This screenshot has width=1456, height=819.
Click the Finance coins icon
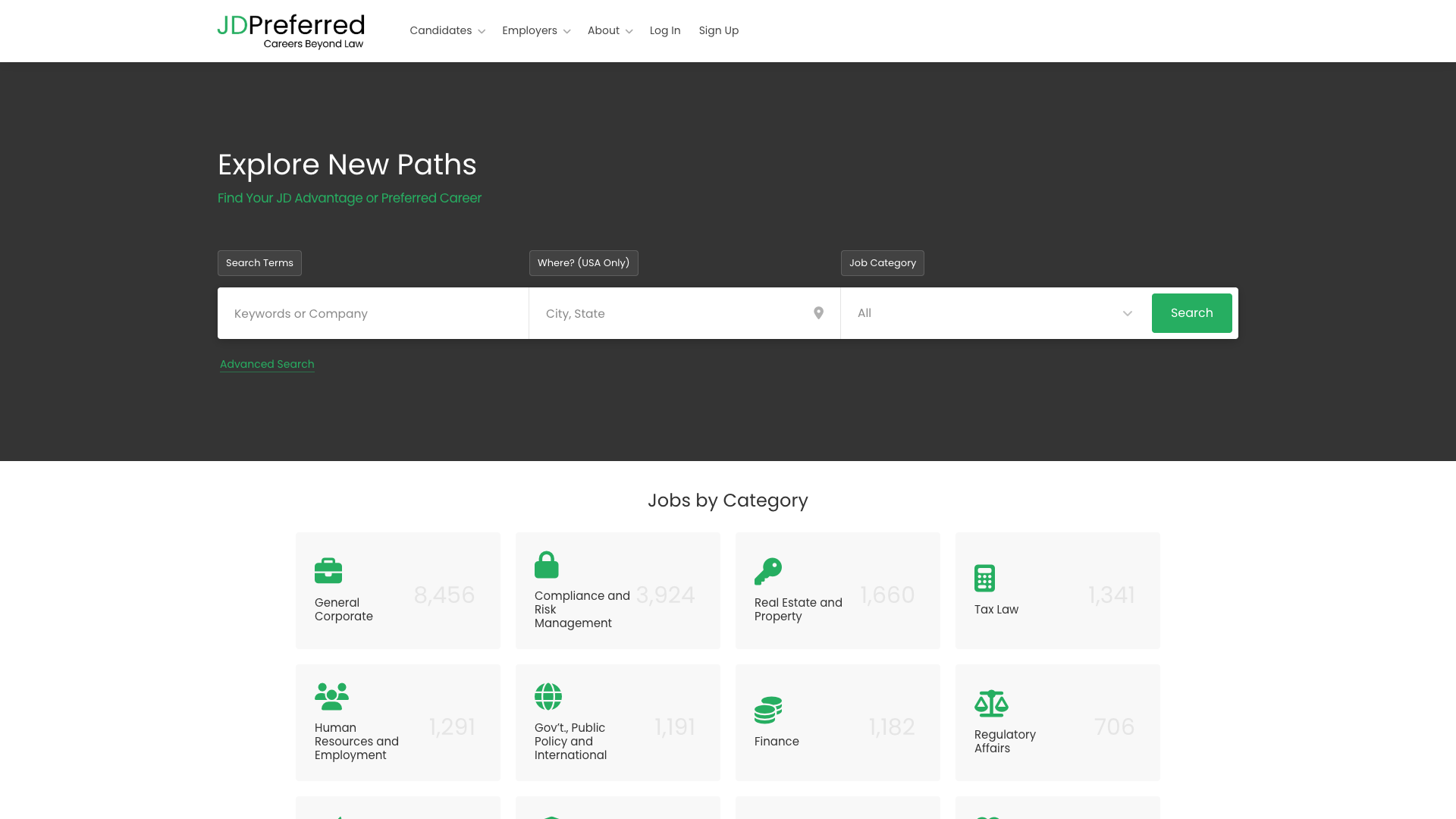point(767,710)
